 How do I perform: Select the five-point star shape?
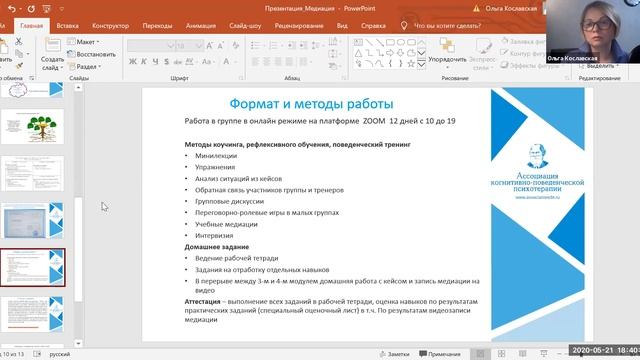[411, 64]
